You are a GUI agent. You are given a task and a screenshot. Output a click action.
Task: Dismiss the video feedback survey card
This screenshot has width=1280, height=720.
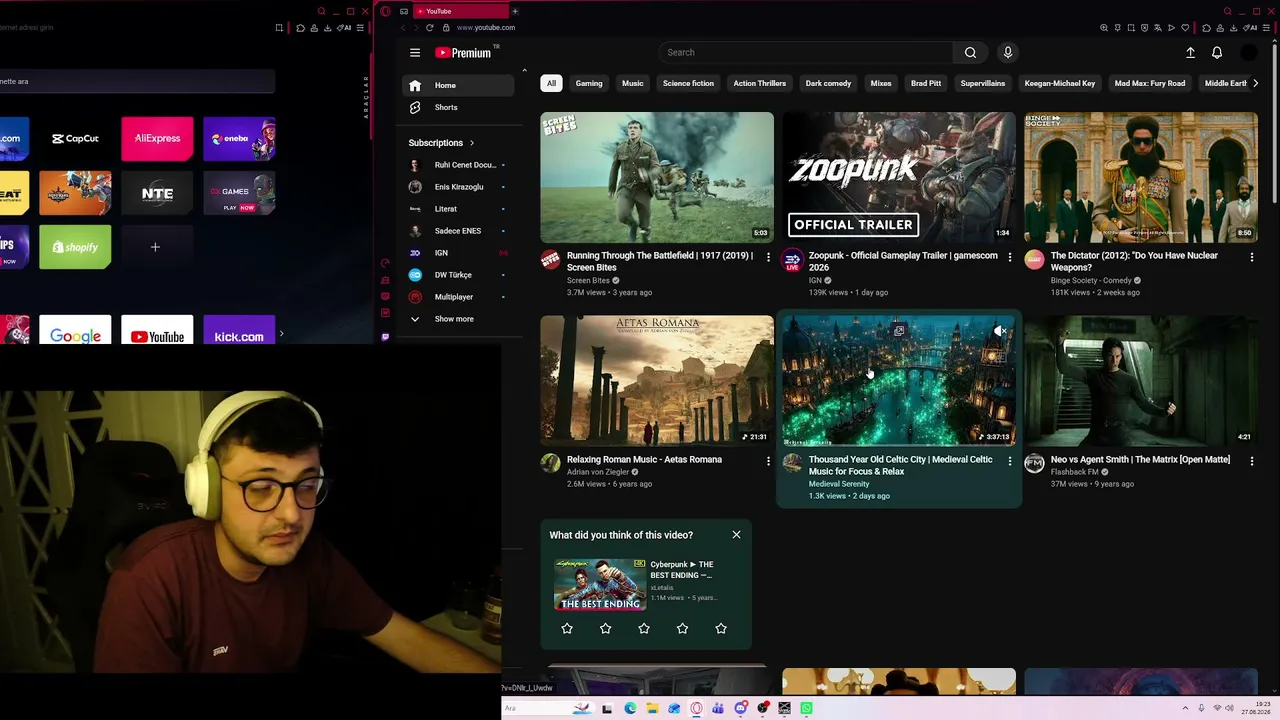[x=736, y=535]
